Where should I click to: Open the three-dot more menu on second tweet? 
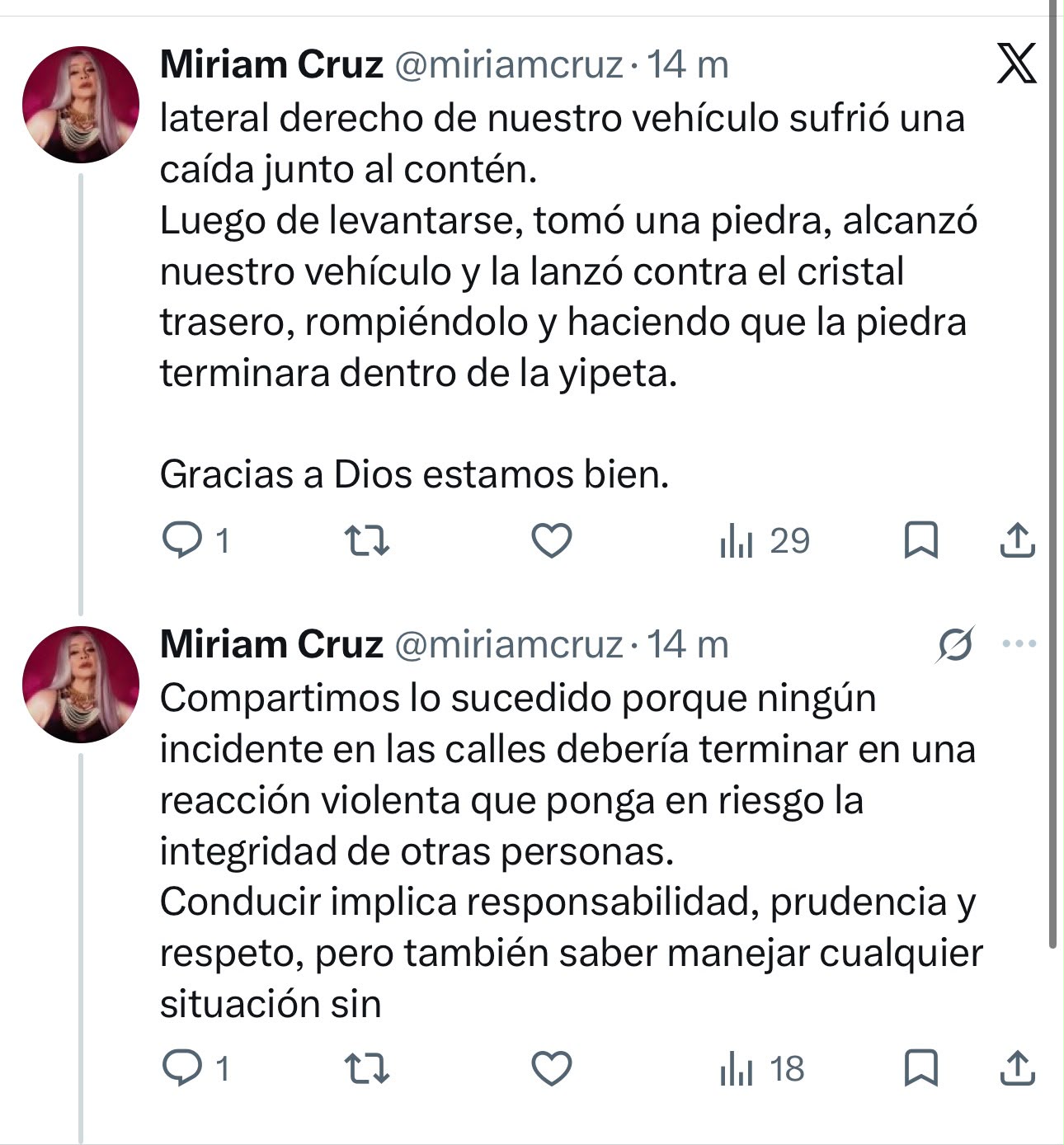1019,643
